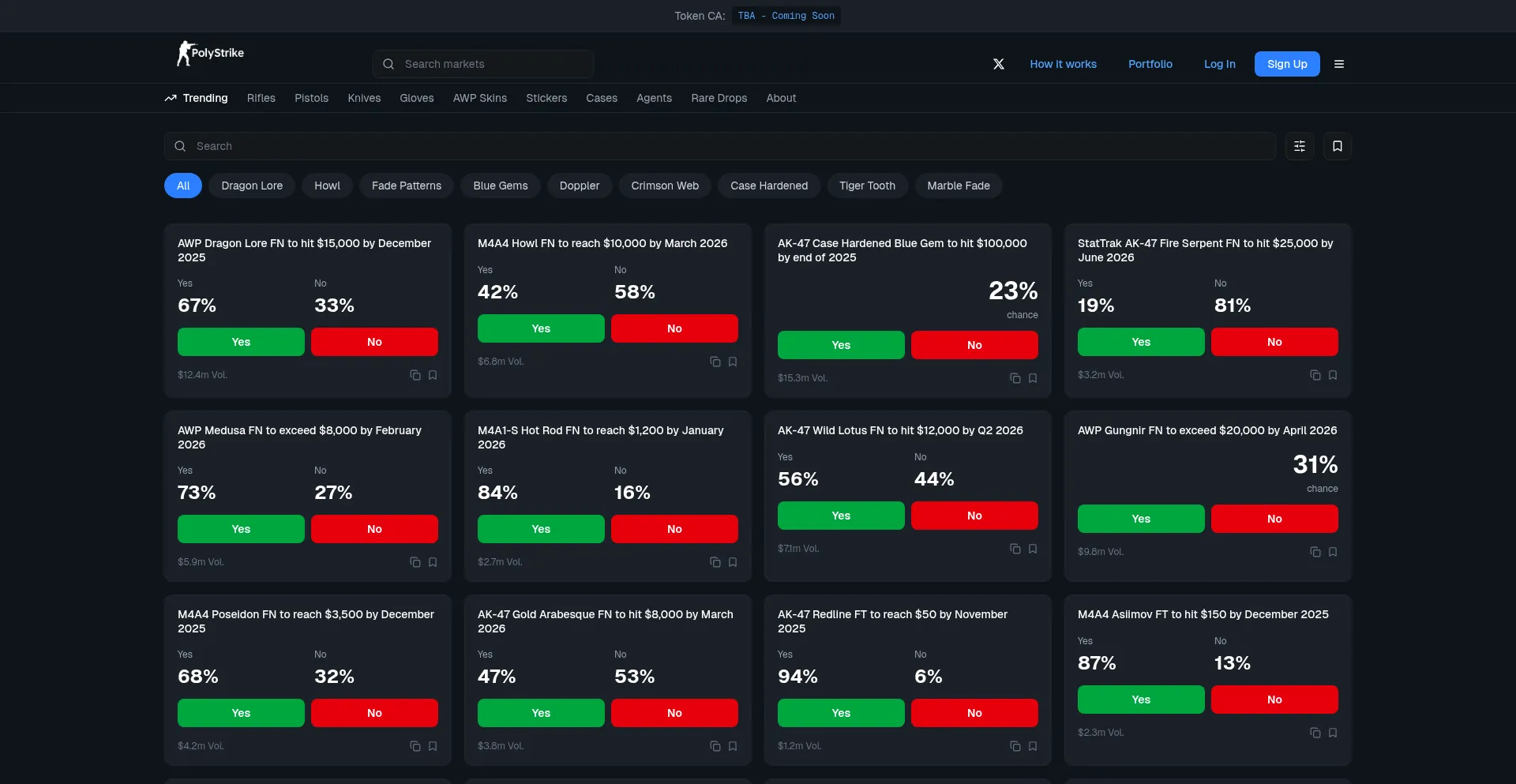Viewport: 1516px width, 784px height.
Task: Bookmark the M4A4 Howl FN market
Action: point(733,362)
